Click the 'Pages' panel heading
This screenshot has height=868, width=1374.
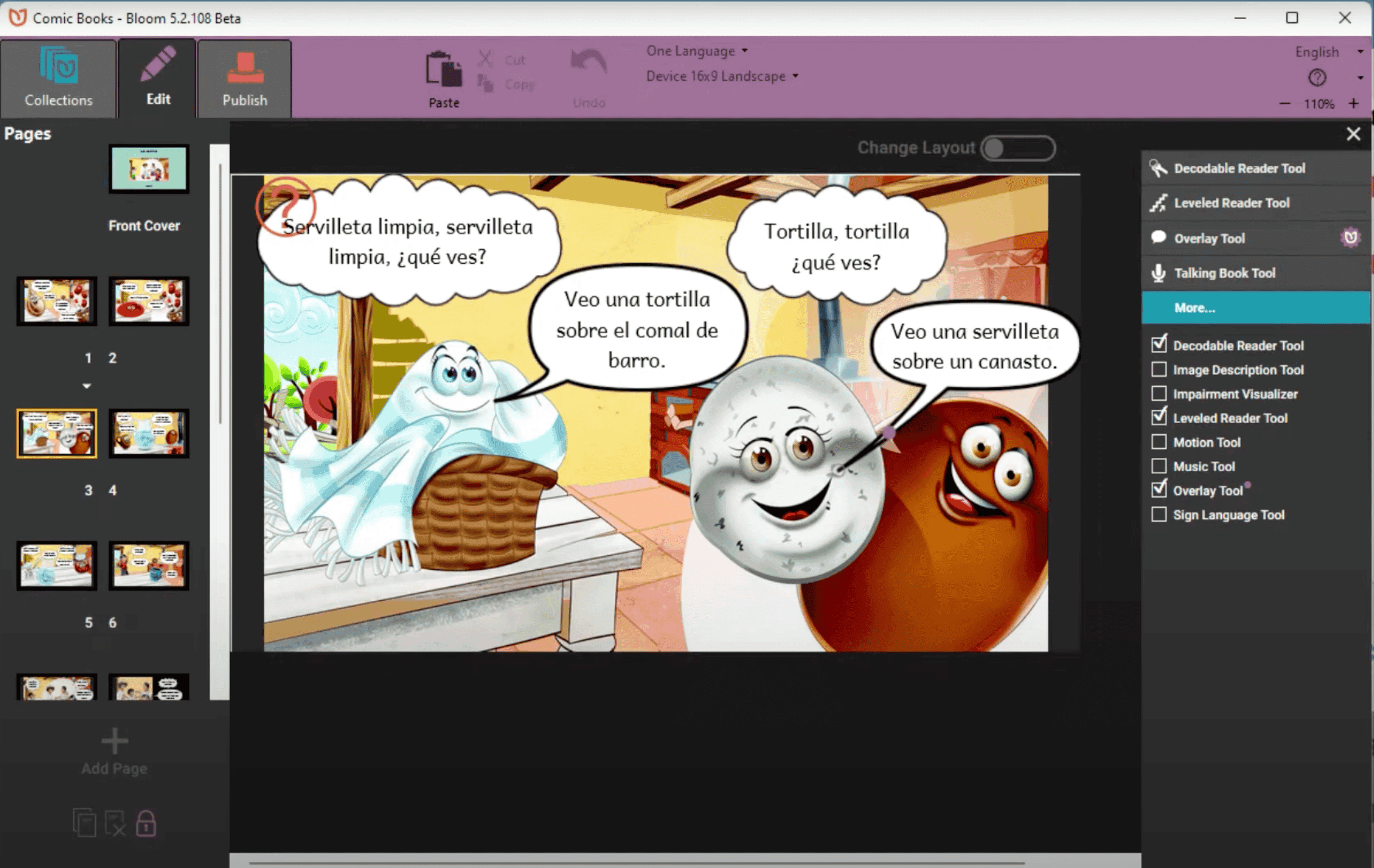click(27, 134)
